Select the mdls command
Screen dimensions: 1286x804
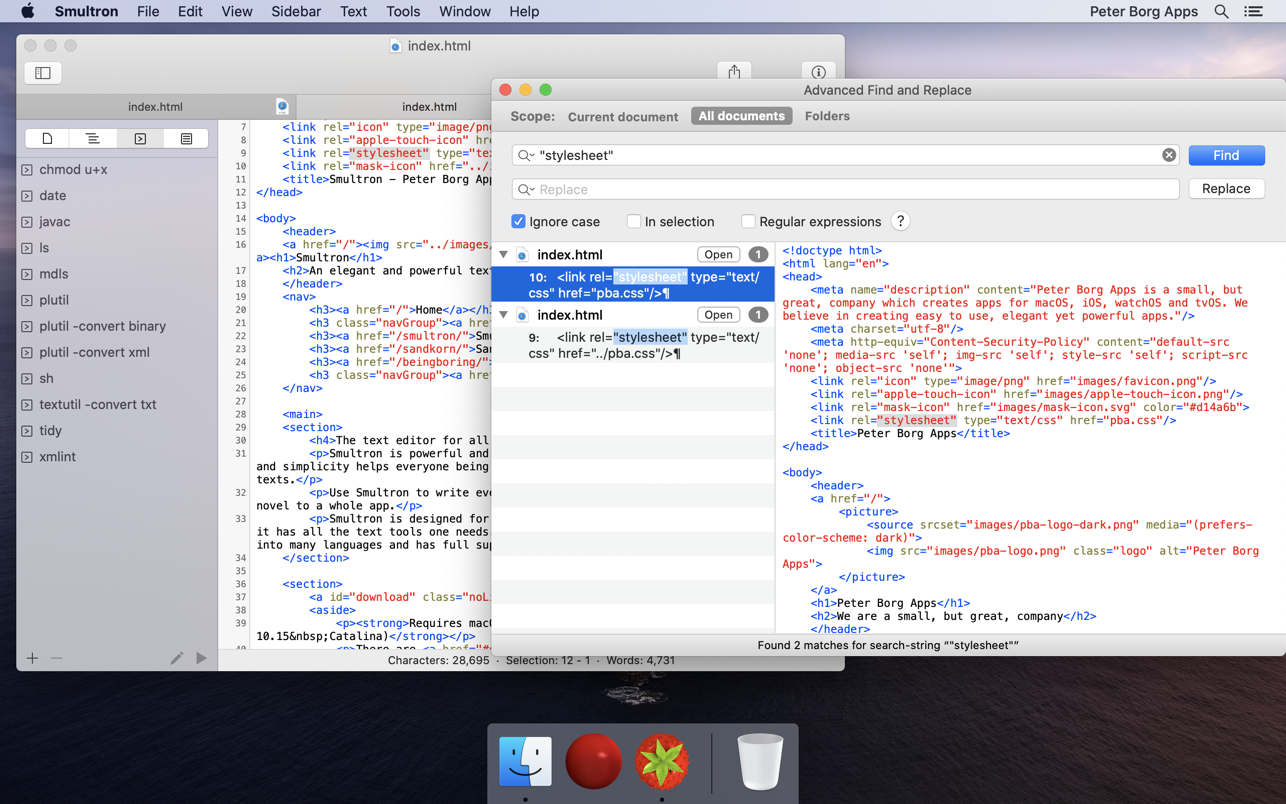(x=53, y=274)
